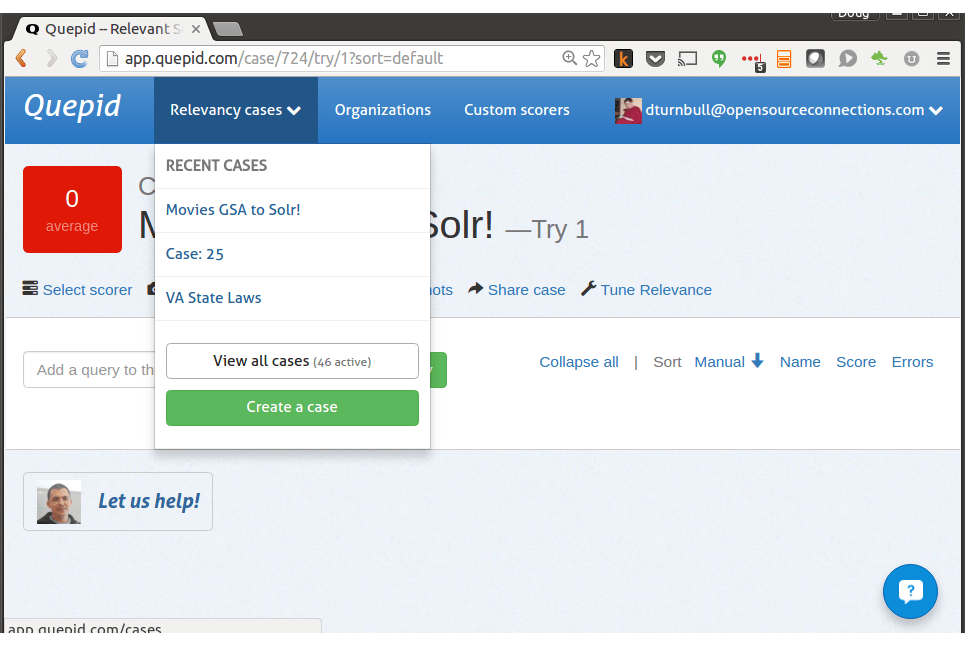Click the browser back arrow
The width and height of the screenshot is (965, 646).
[x=22, y=58]
